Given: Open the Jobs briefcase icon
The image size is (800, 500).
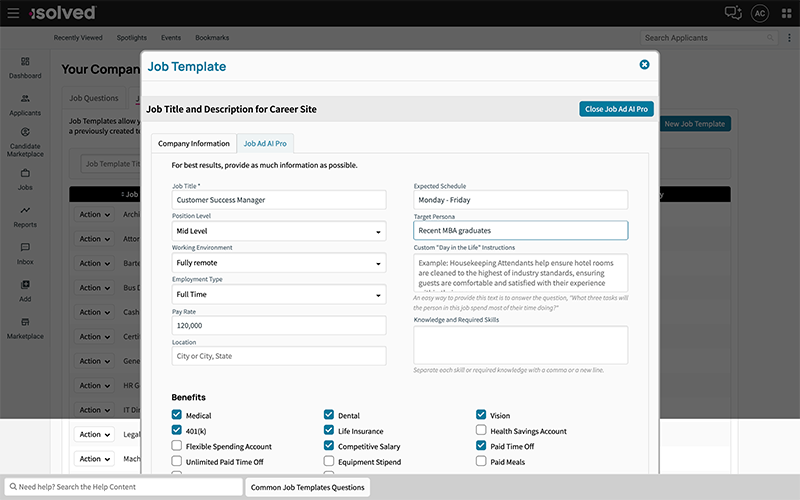Looking at the screenshot, I should (25, 173).
